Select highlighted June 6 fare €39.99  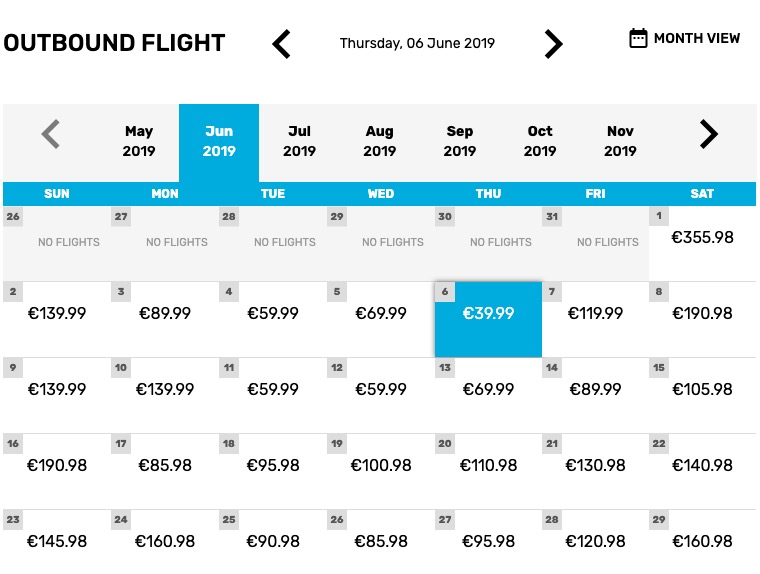coord(488,319)
